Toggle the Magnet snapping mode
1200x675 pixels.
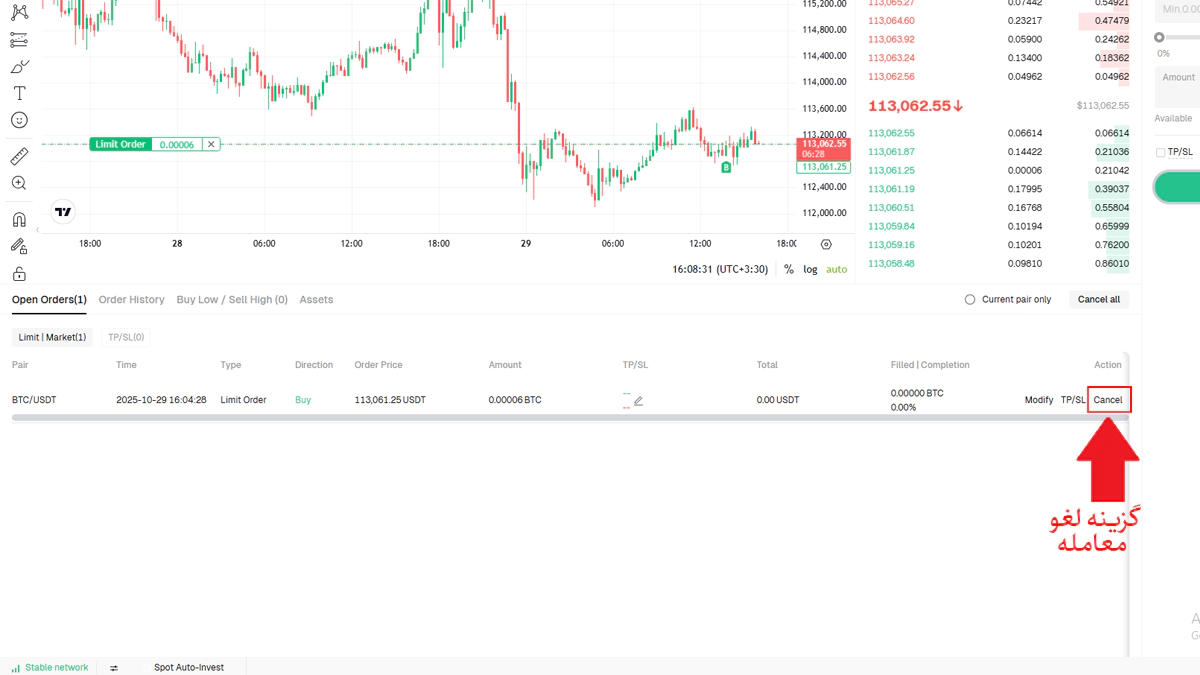point(19,219)
